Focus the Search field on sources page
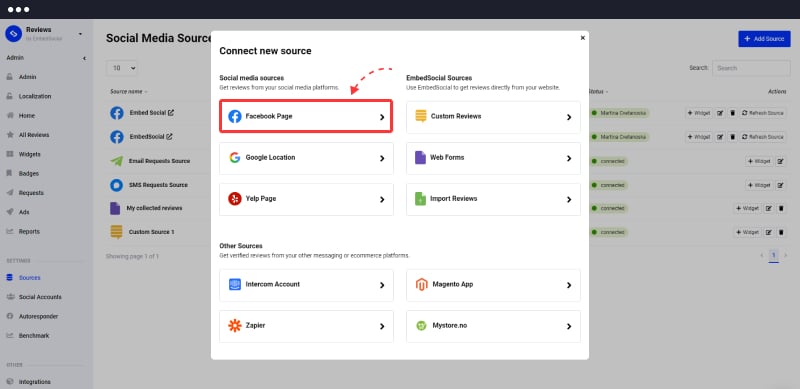The image size is (800, 389). (751, 68)
